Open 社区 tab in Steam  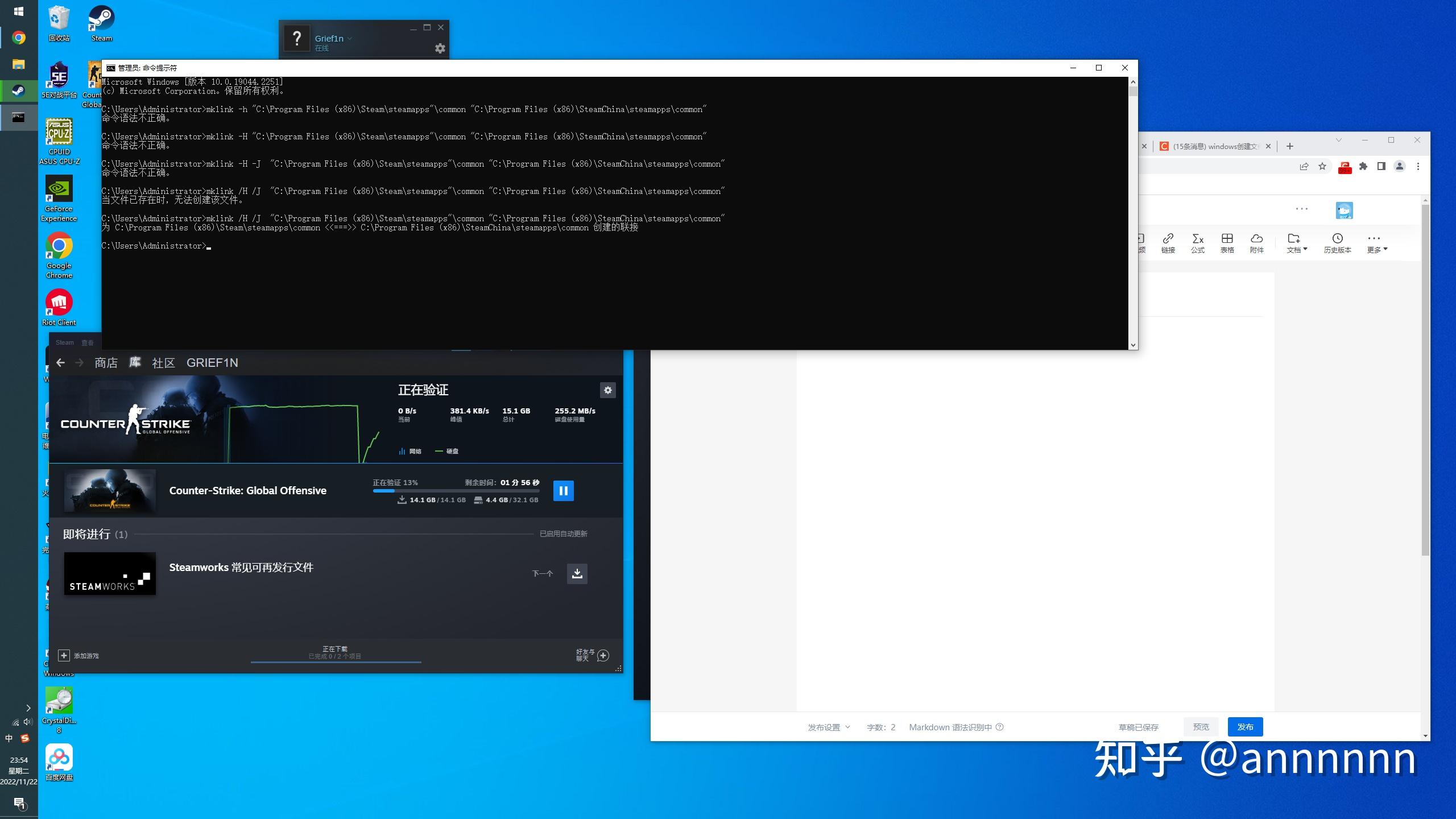pyautogui.click(x=163, y=363)
